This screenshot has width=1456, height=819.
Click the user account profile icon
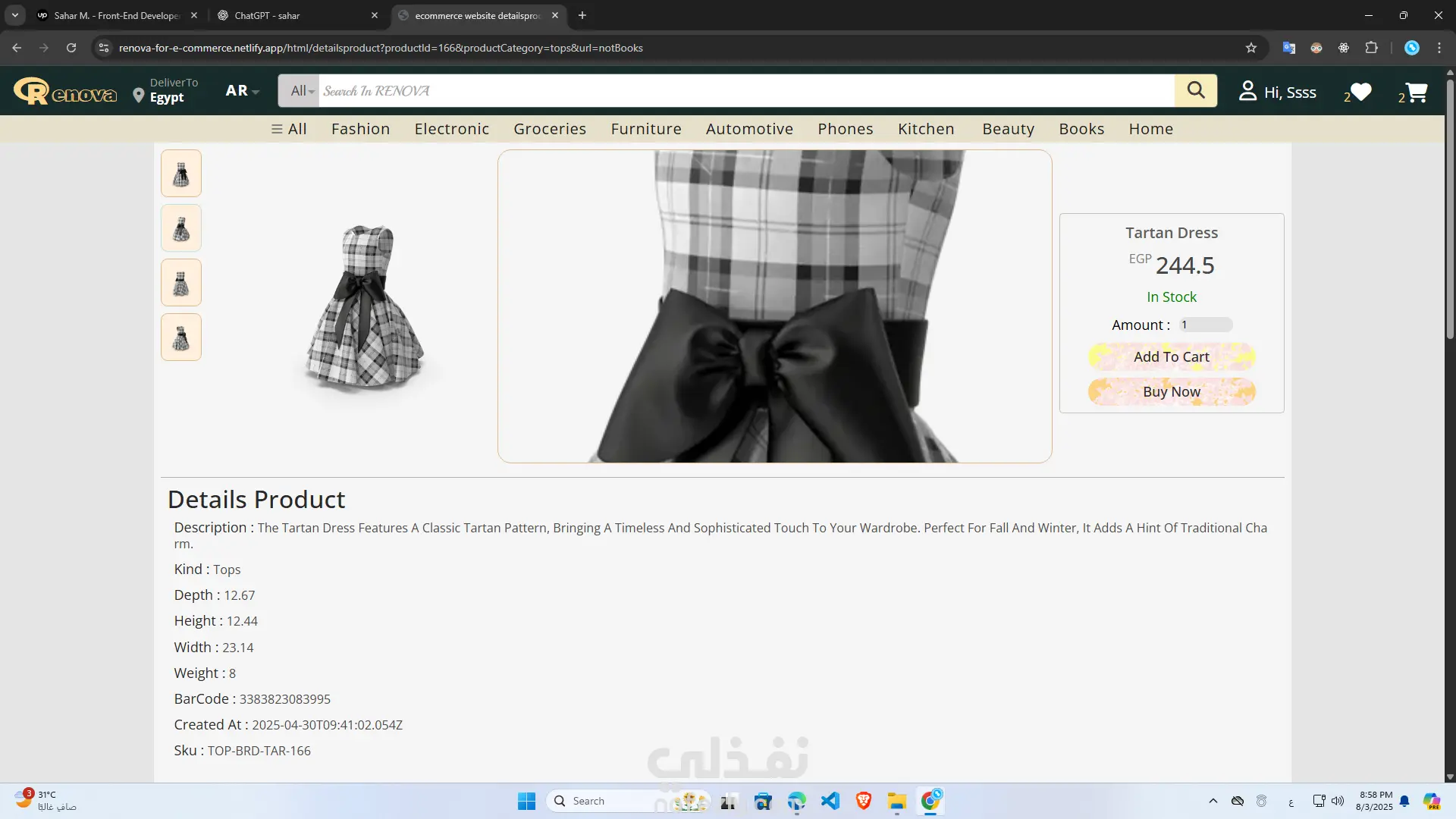click(1247, 91)
